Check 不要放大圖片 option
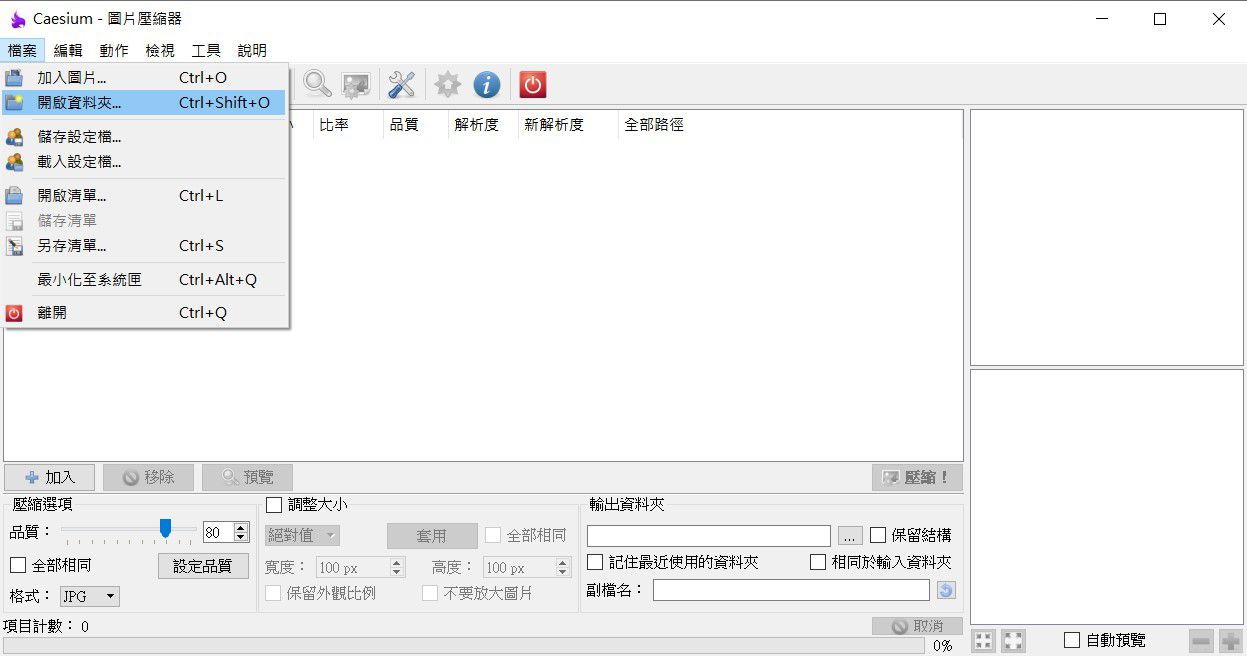Screen dimensions: 1247x656 pos(430,593)
